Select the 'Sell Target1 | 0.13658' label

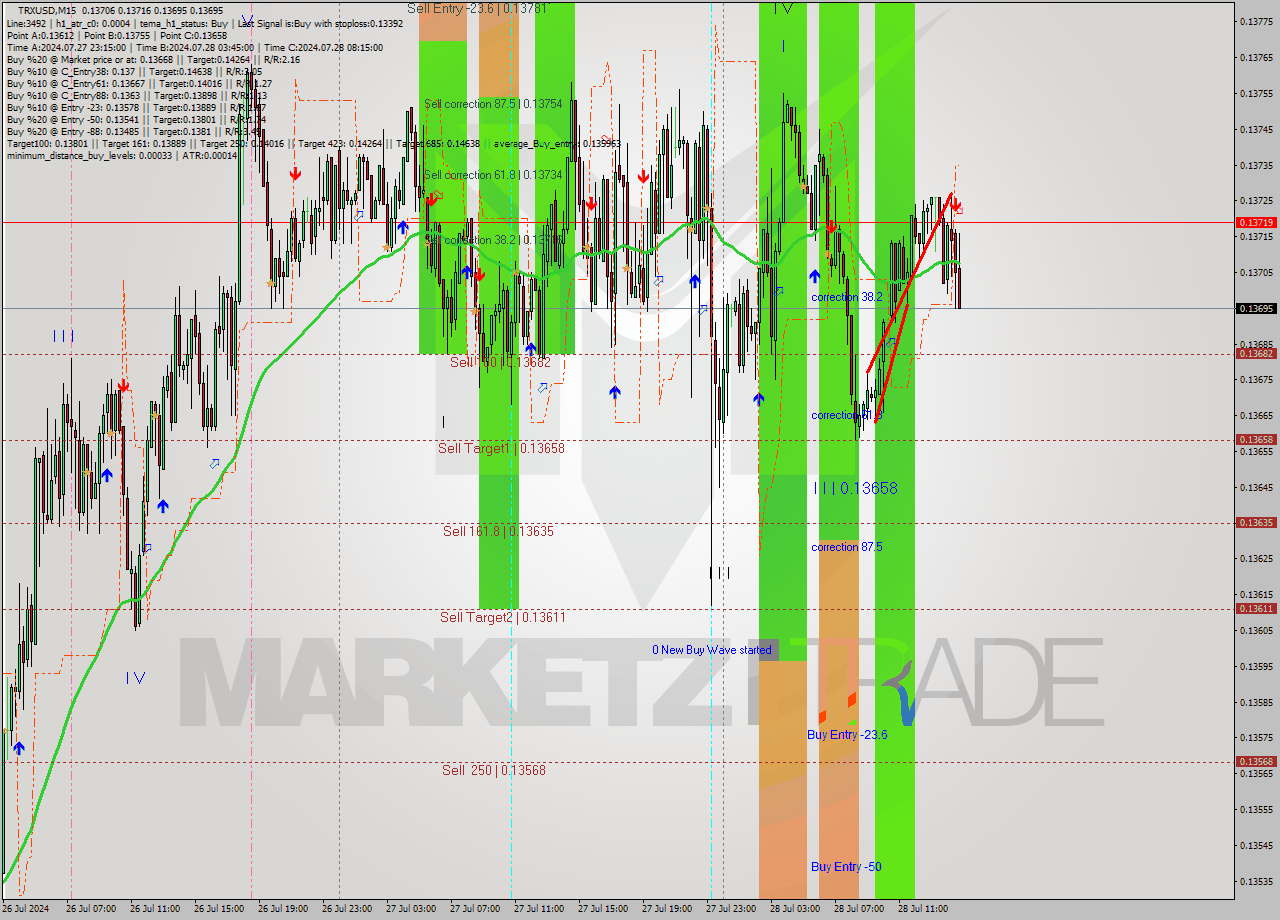501,449
